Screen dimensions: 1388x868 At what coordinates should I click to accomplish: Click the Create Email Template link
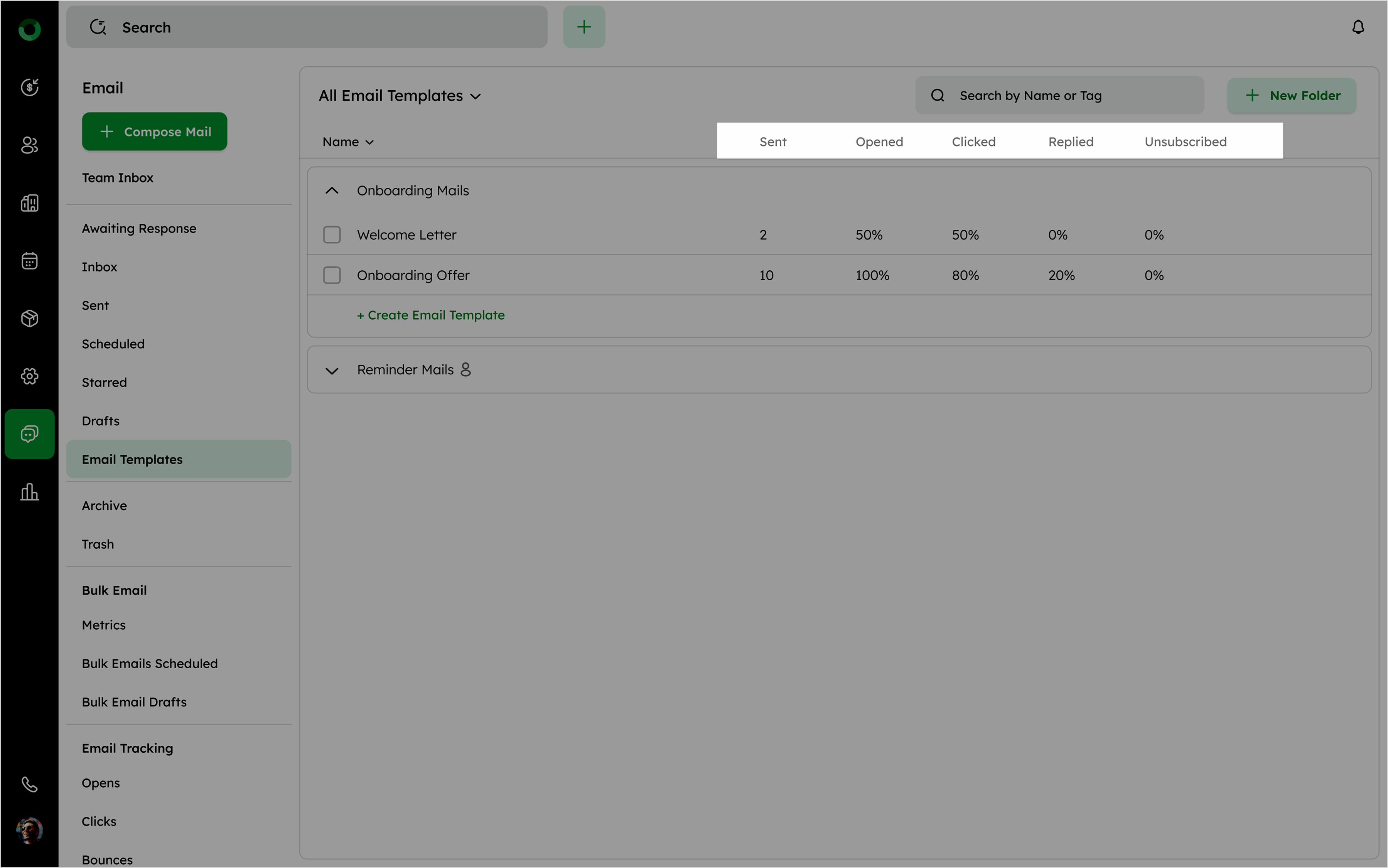tap(430, 315)
